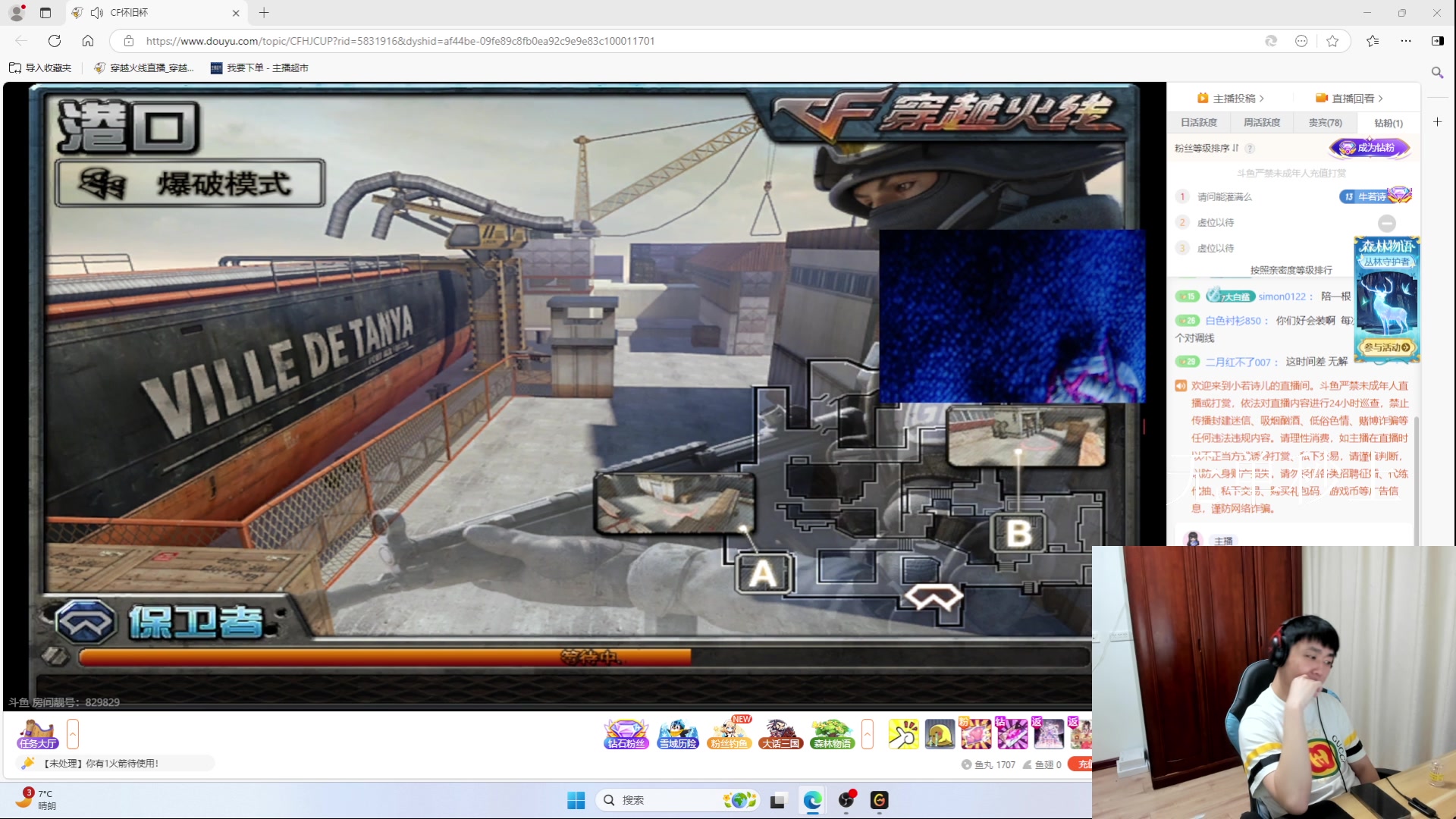1456x819 pixels.
Task: Open browser profile avatar
Action: [17, 13]
